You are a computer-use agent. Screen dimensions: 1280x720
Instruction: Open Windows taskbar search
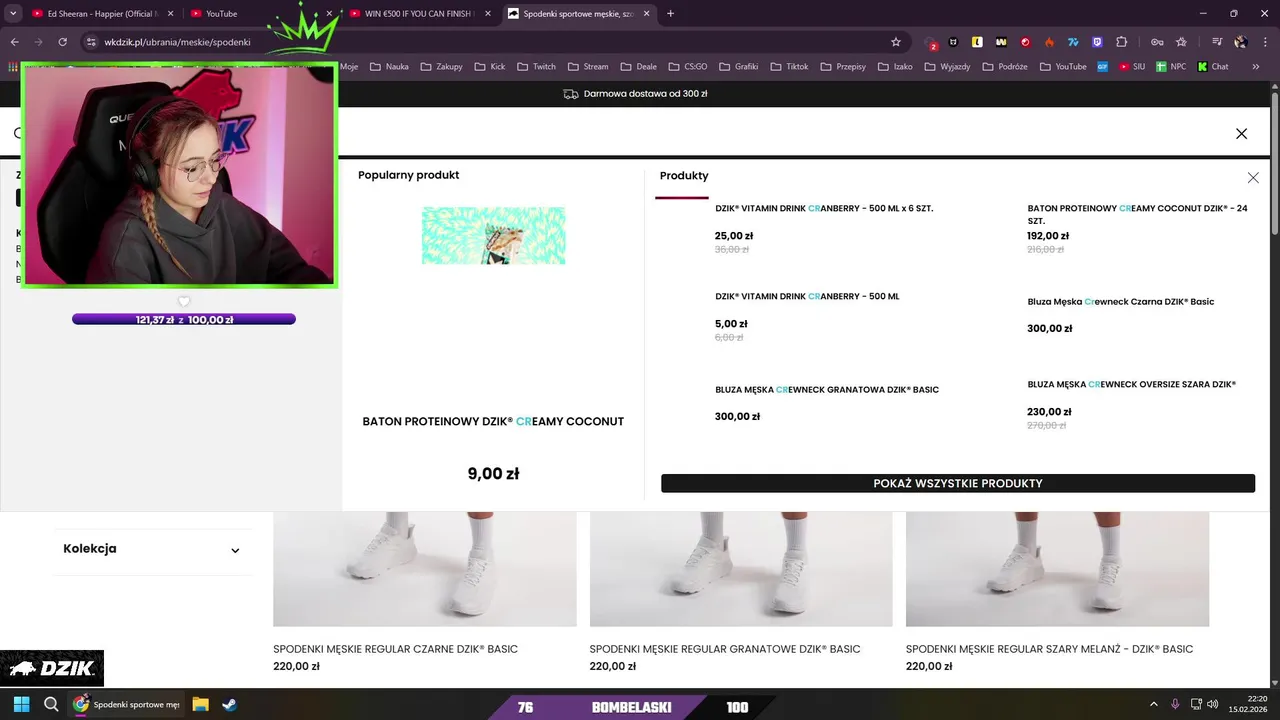click(x=51, y=704)
